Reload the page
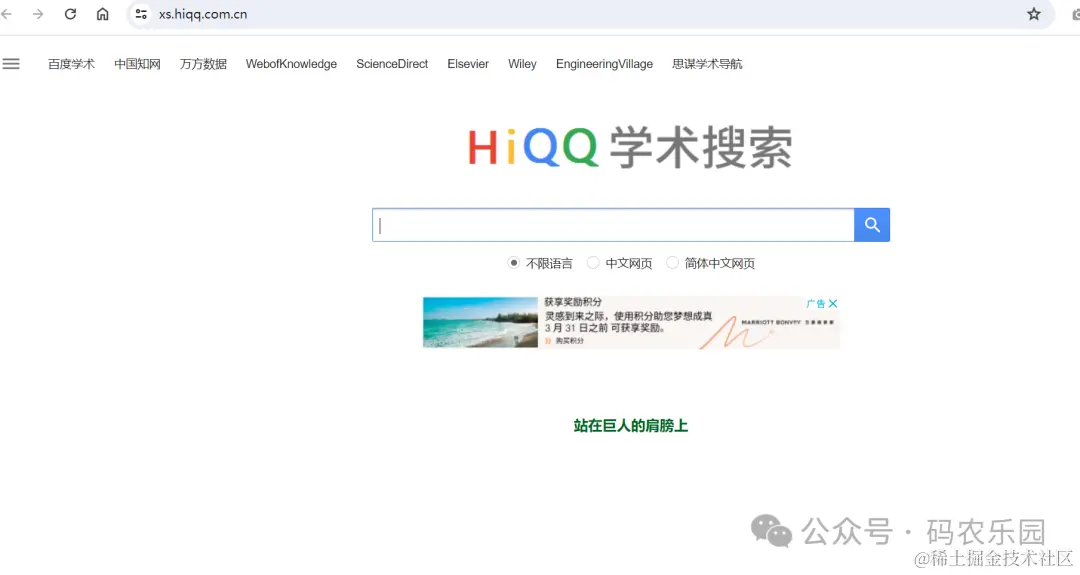The image size is (1080, 575). pyautogui.click(x=70, y=14)
